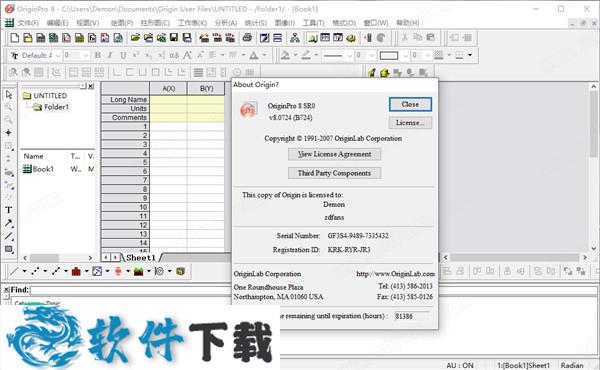
Task: Open the line style dropdown
Action: point(350,55)
